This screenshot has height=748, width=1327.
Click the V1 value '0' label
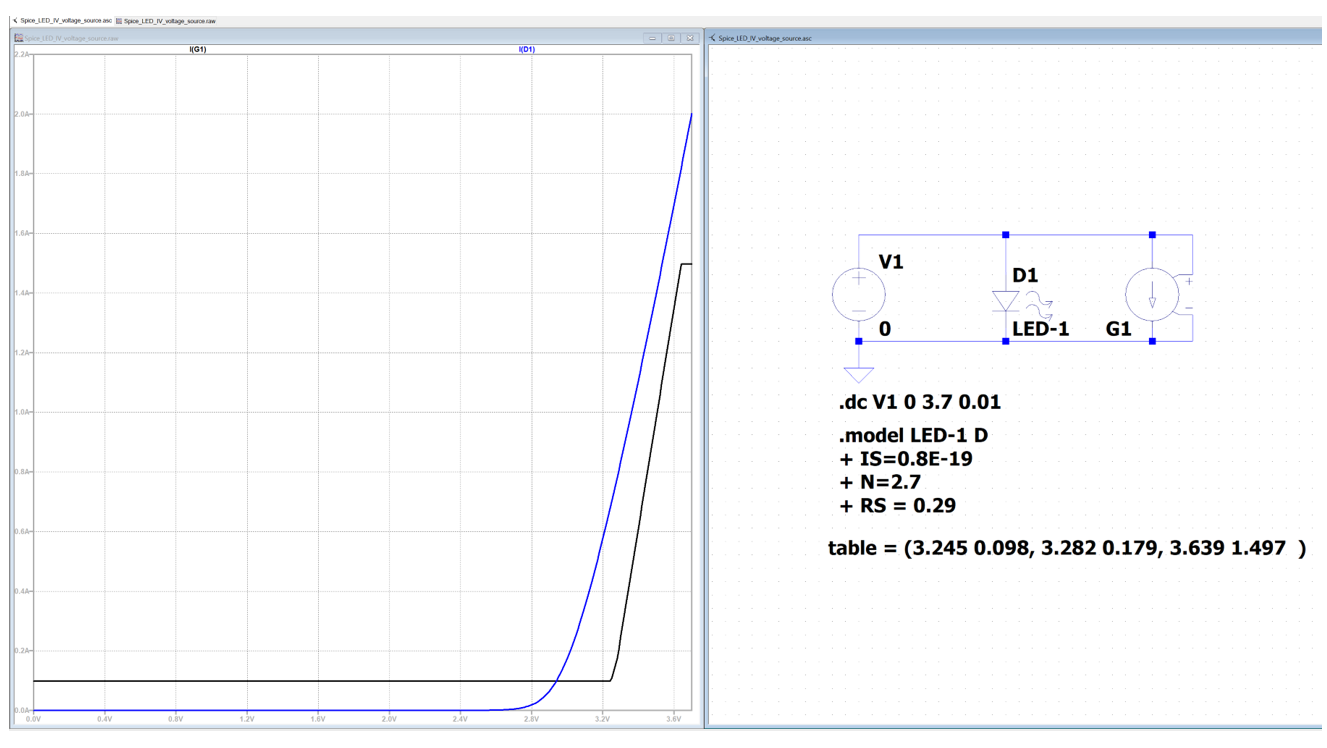tap(885, 328)
